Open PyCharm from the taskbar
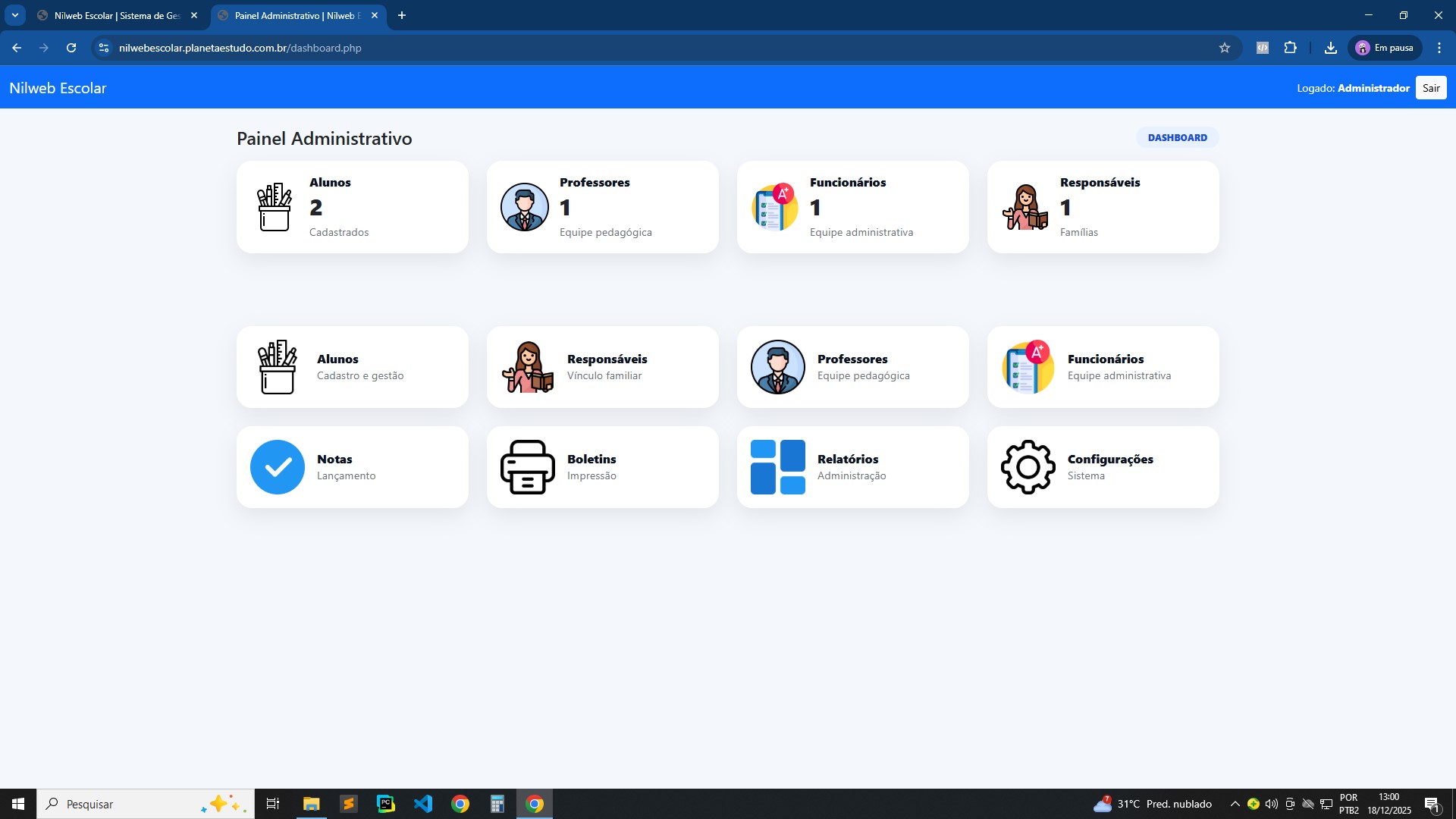This screenshot has width=1456, height=819. pos(385,803)
